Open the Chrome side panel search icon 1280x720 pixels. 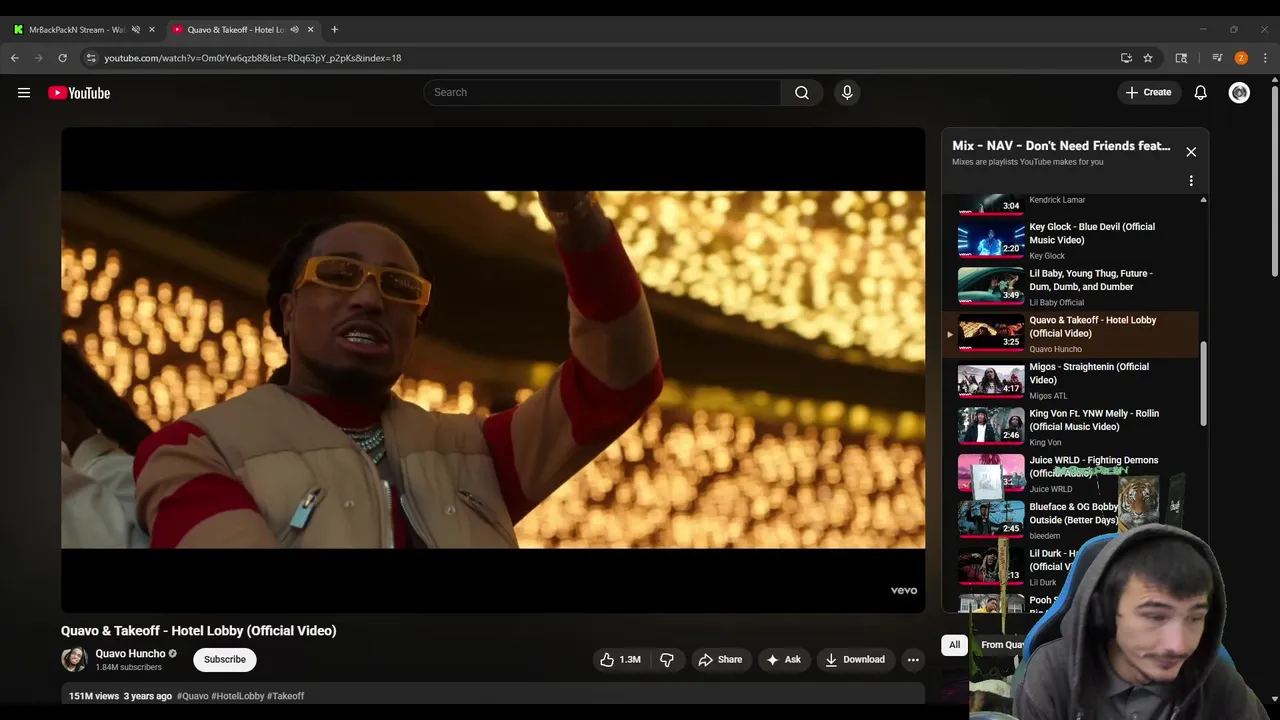[x=1181, y=58]
